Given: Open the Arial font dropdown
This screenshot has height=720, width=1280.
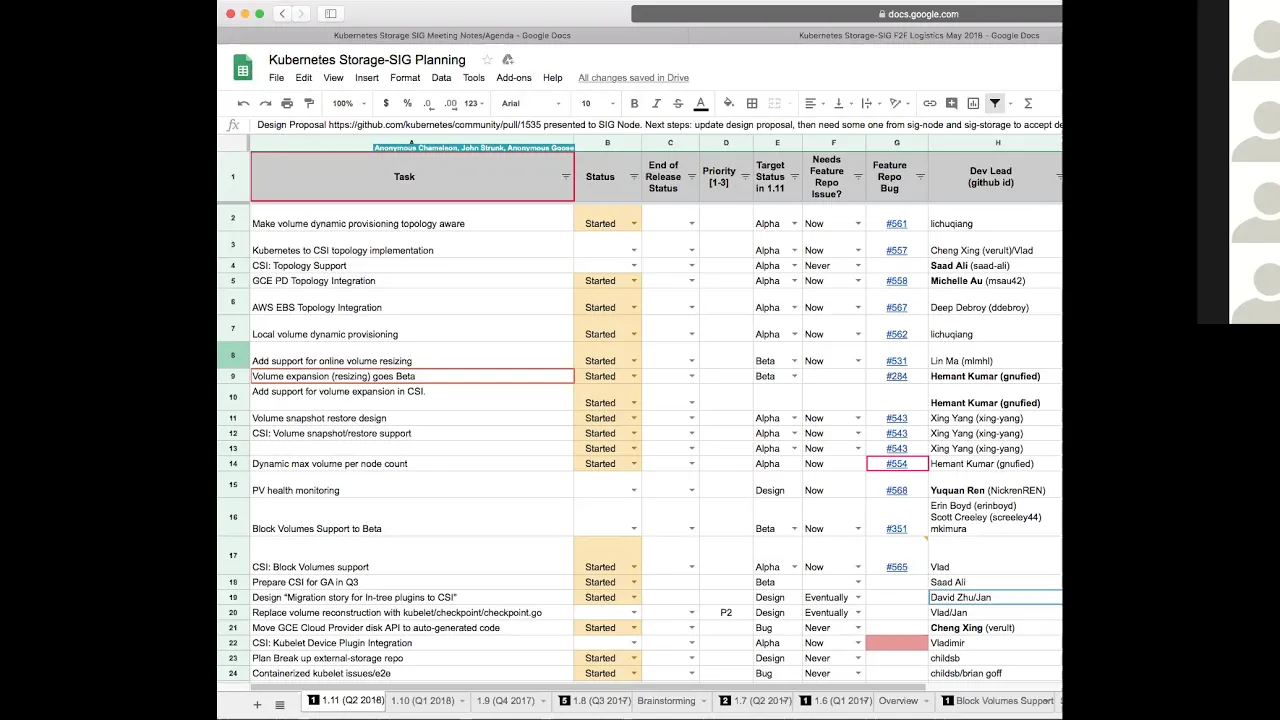Looking at the screenshot, I should [530, 103].
